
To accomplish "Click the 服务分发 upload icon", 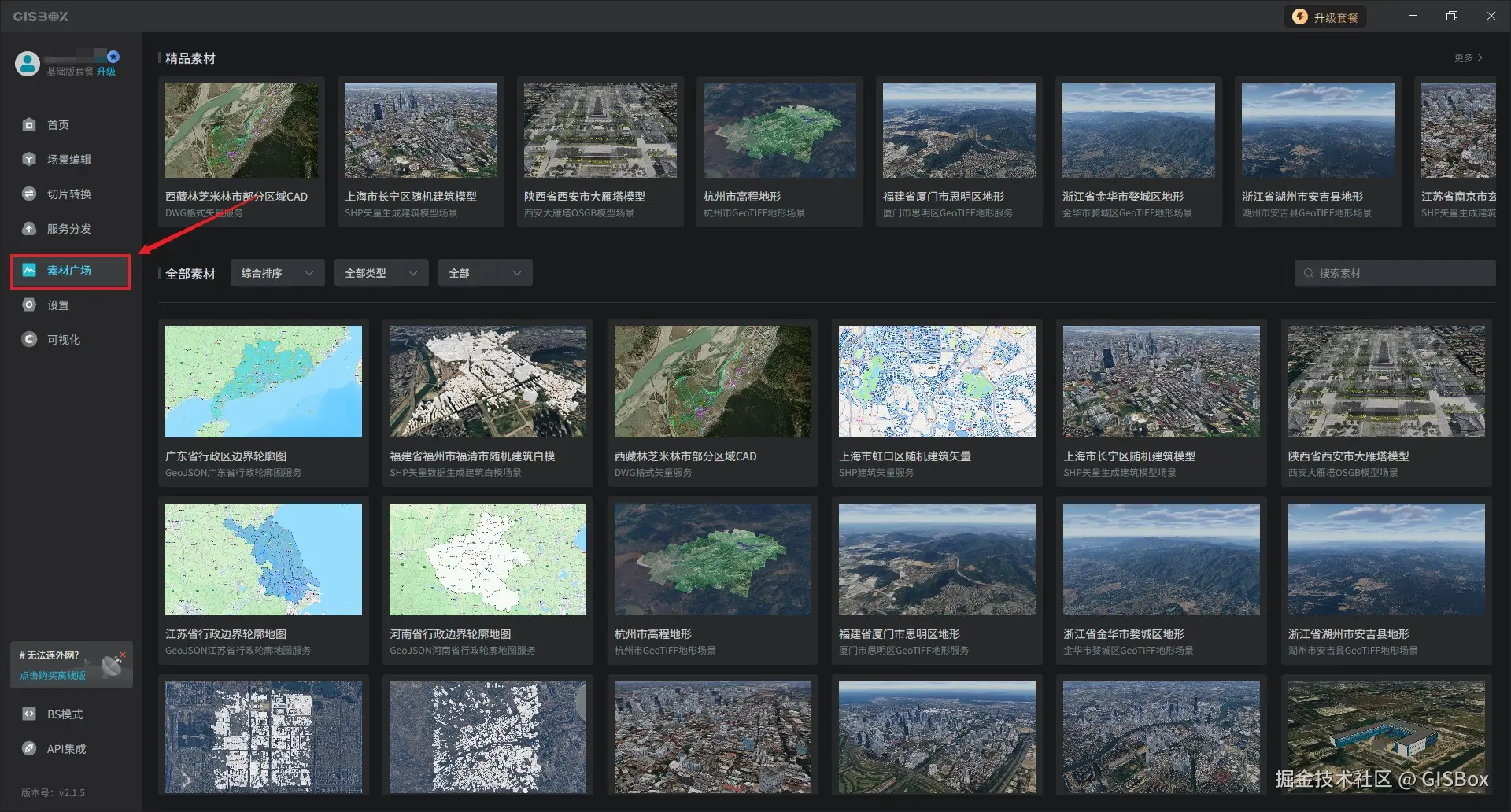I will coord(29,228).
